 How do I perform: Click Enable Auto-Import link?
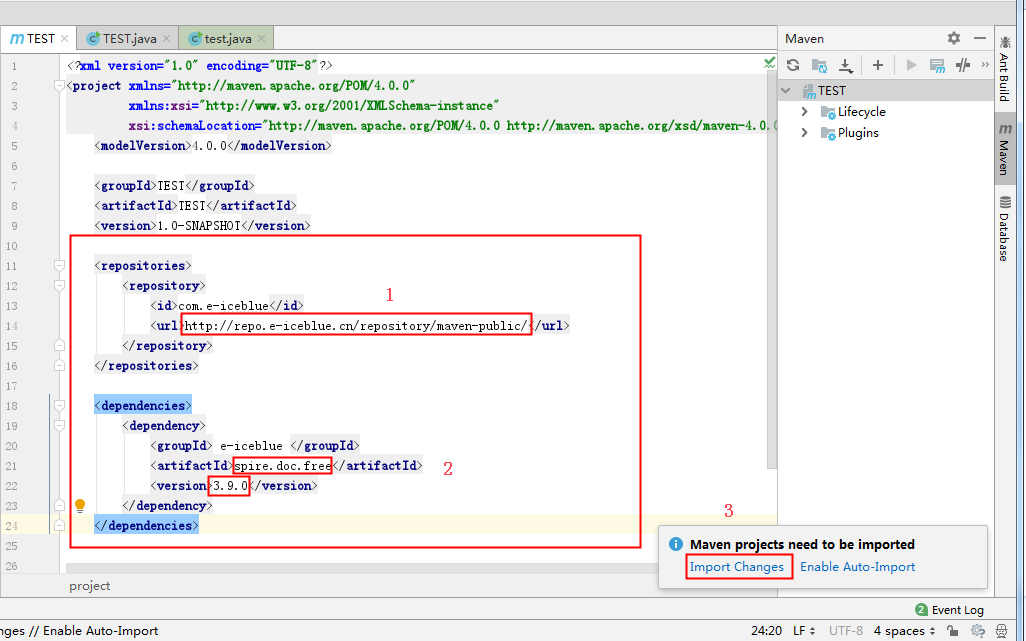tap(857, 567)
